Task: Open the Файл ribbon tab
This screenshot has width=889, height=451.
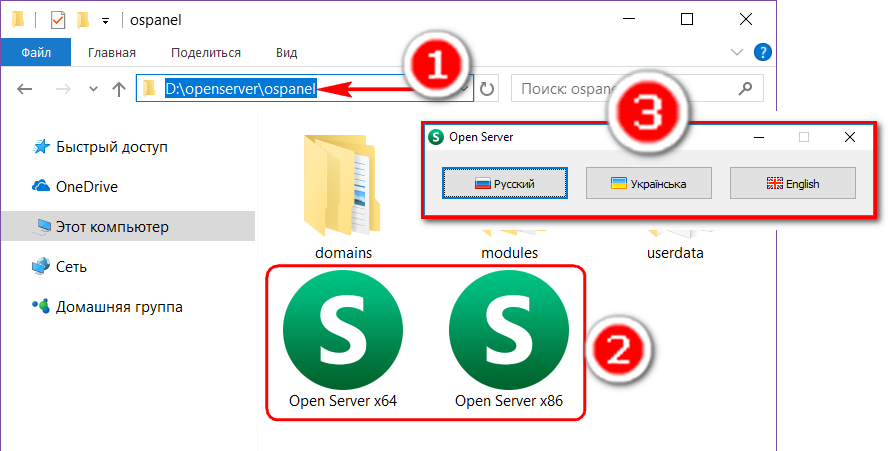Action: pyautogui.click(x=36, y=53)
